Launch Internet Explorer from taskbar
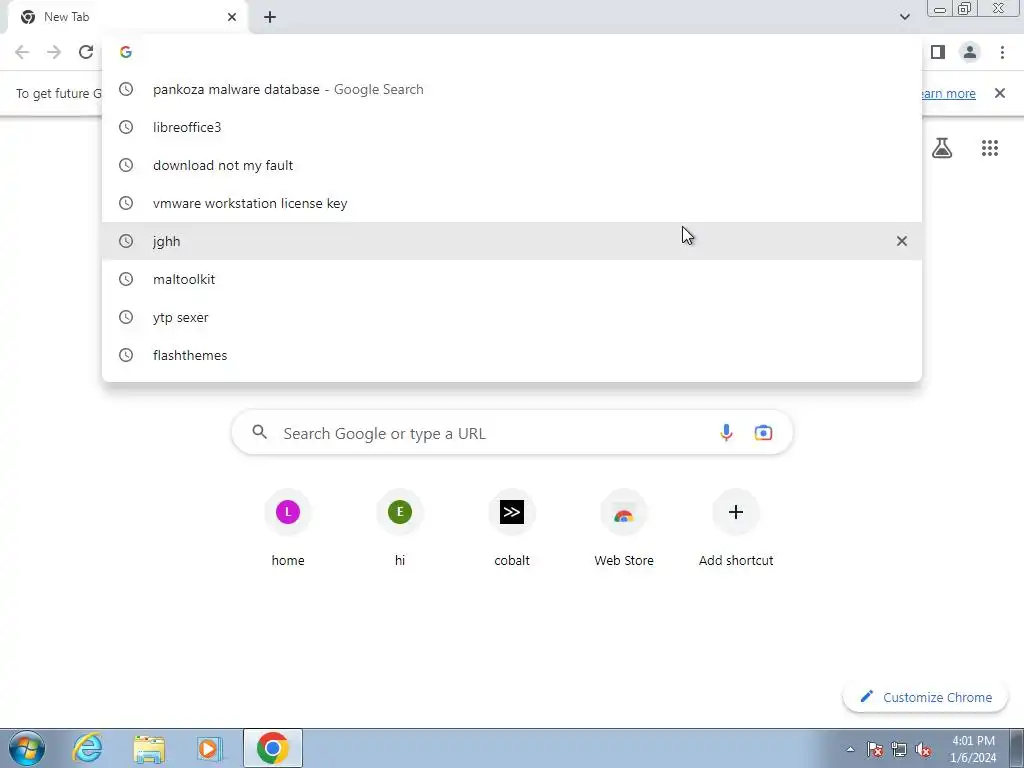Screen dimensions: 1024x768 [88, 748]
